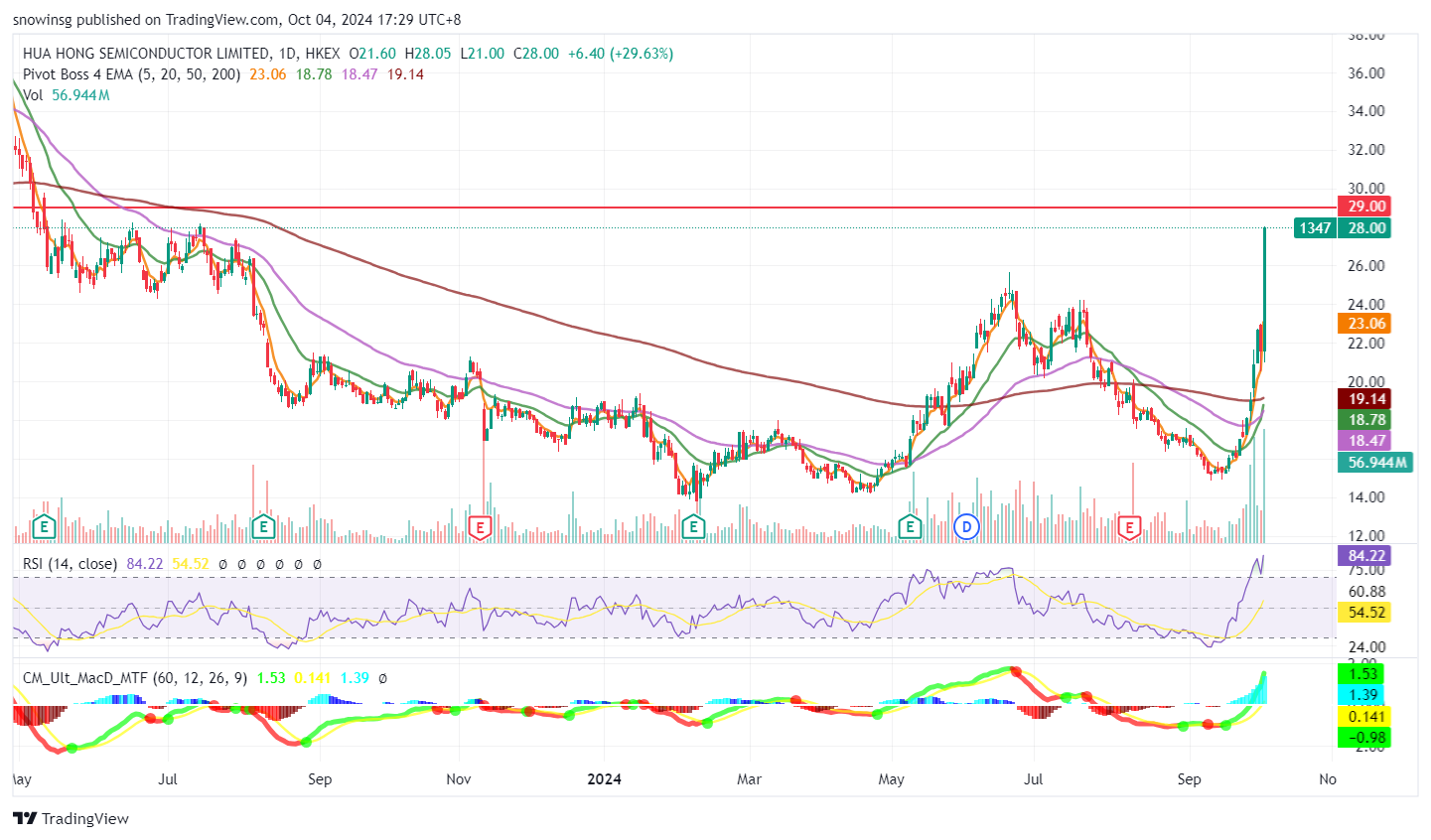This screenshot has height=840, width=1431.
Task: Click the purple 84.22 RSI axis label
Action: click(x=1364, y=556)
